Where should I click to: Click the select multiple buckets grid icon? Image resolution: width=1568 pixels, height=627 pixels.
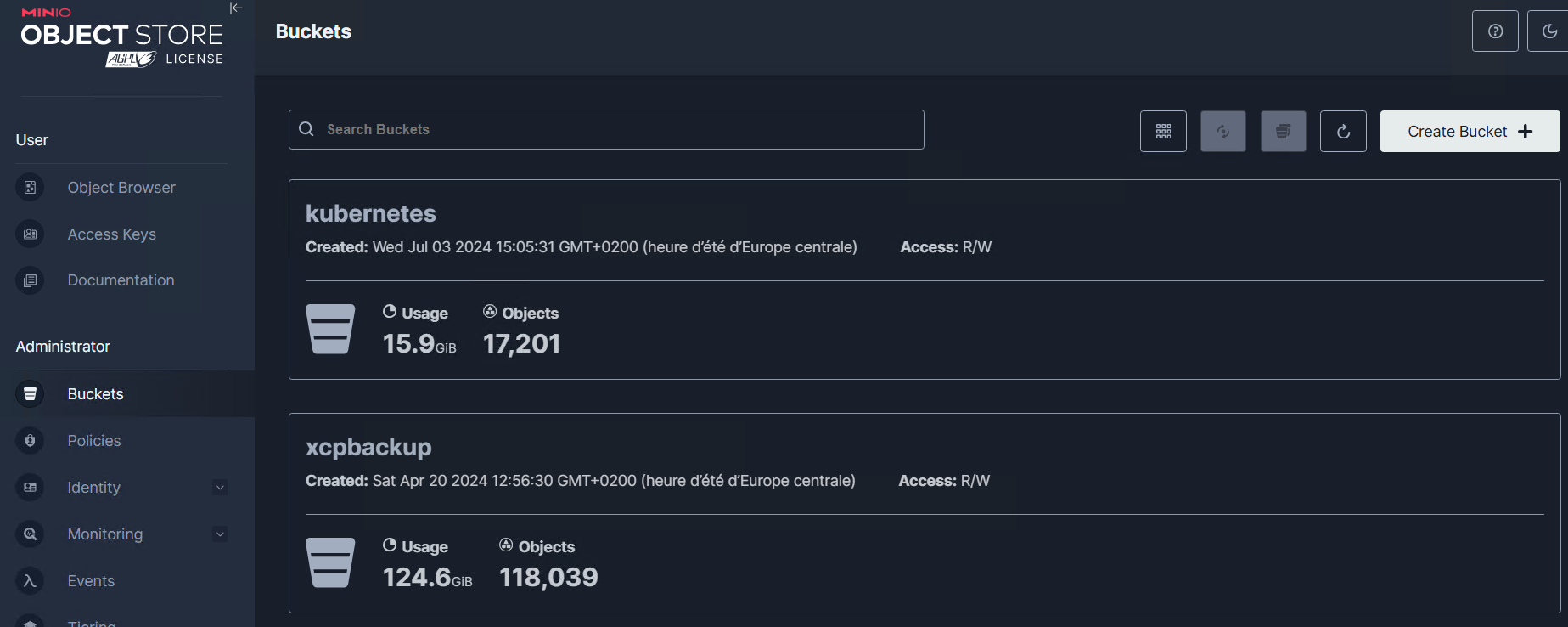1163,132
